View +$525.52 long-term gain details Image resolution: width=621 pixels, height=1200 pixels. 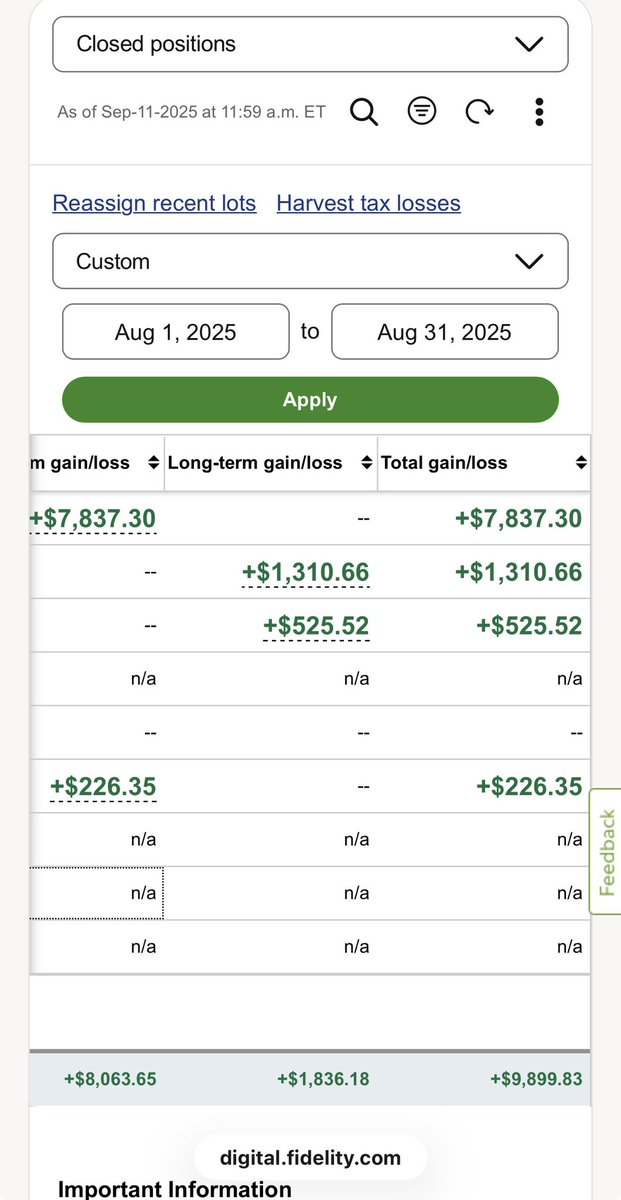316,626
